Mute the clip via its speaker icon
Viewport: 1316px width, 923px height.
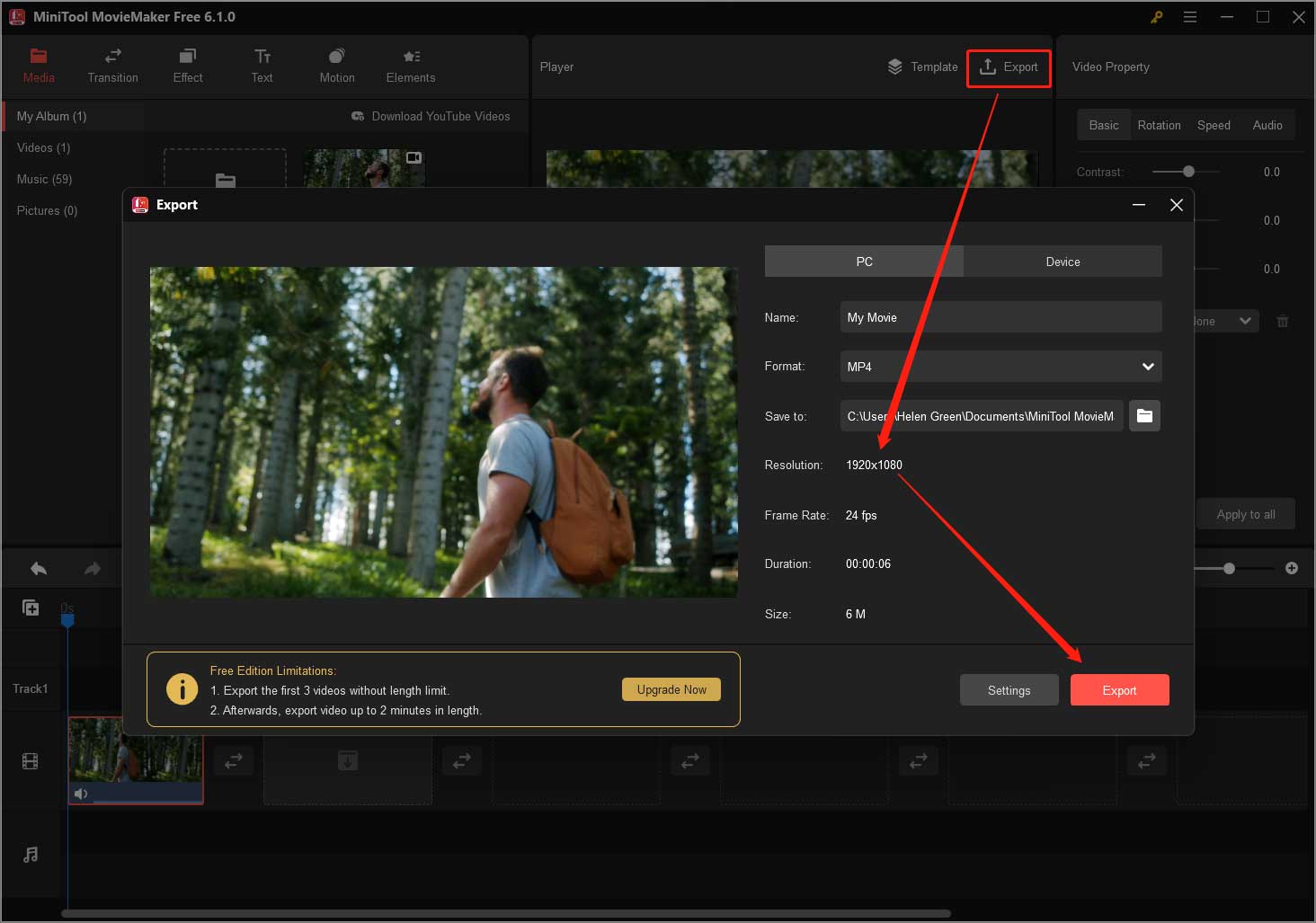(81, 794)
